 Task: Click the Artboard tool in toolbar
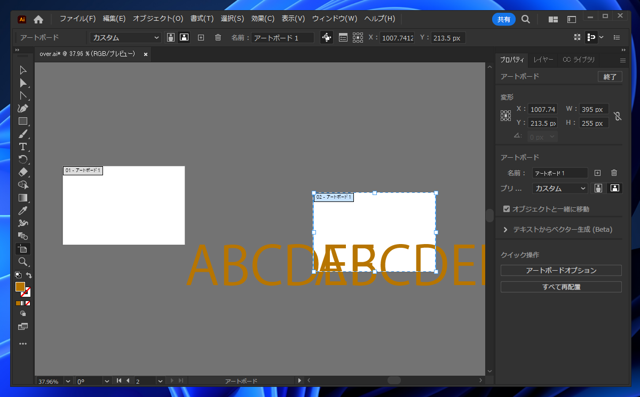[x=23, y=249]
